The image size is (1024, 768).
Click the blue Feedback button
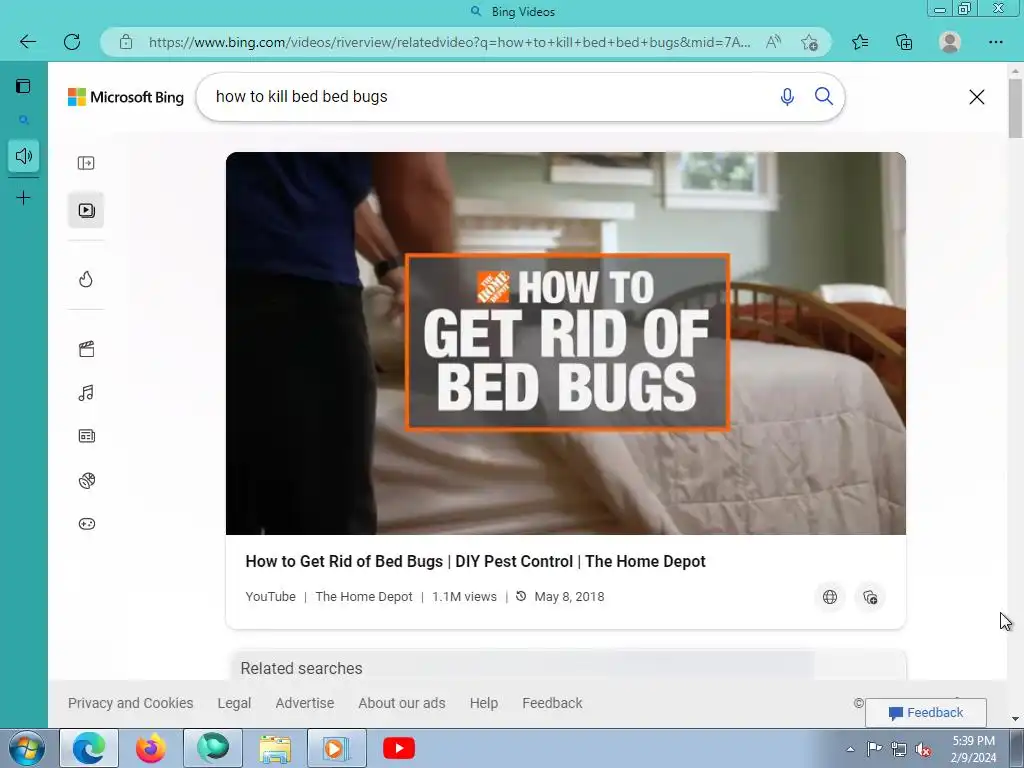(x=925, y=712)
